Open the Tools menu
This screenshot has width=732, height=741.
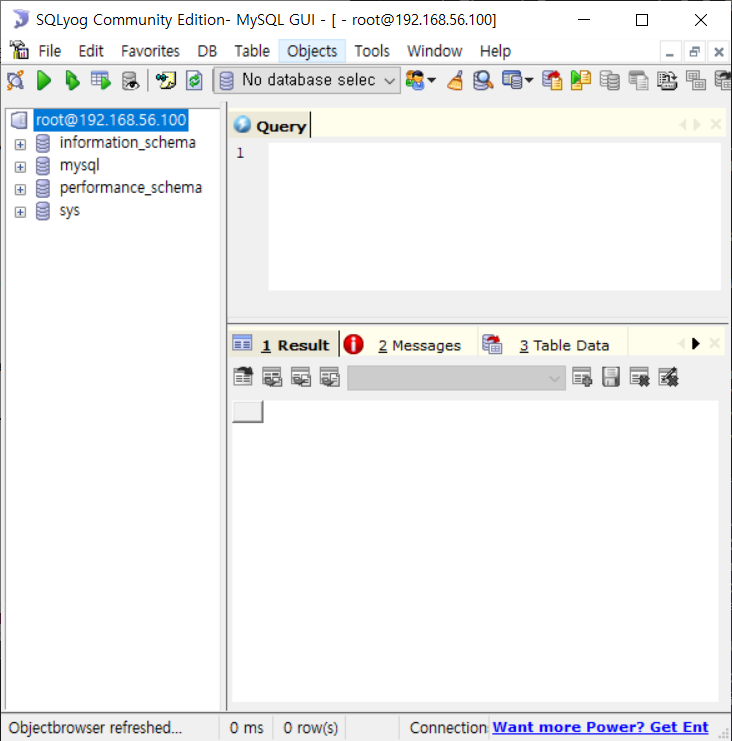pyautogui.click(x=372, y=51)
